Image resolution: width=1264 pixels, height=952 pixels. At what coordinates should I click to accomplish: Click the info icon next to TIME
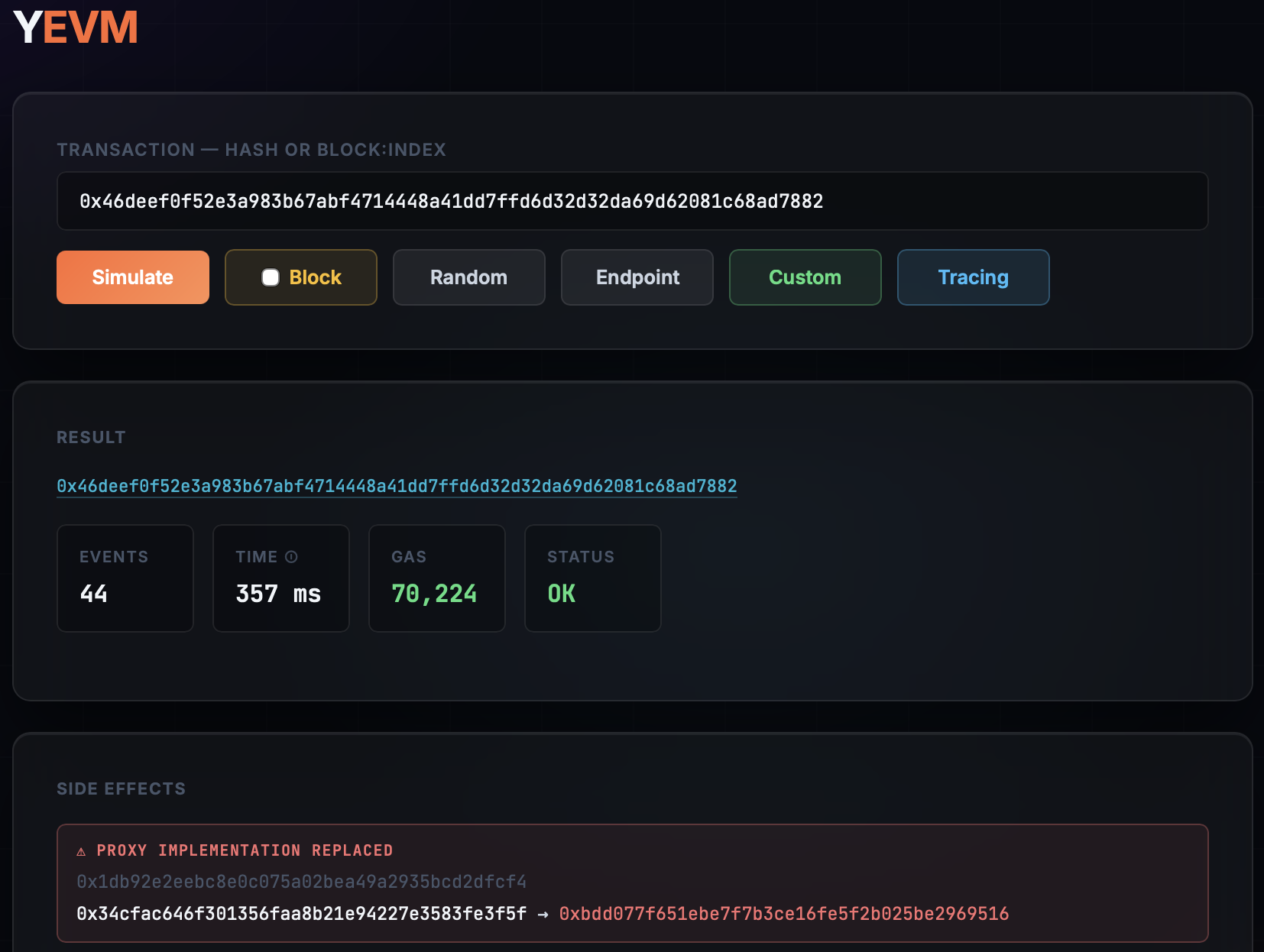[x=291, y=557]
